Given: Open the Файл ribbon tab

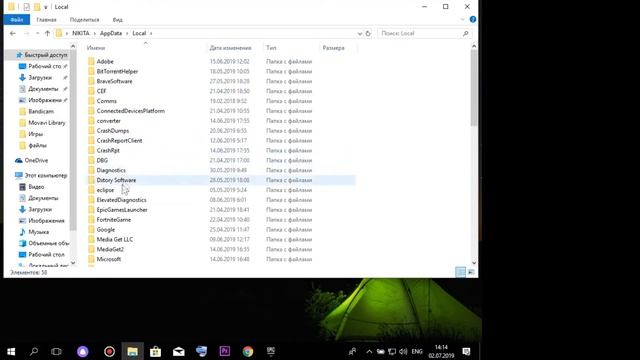Looking at the screenshot, I should (x=17, y=20).
